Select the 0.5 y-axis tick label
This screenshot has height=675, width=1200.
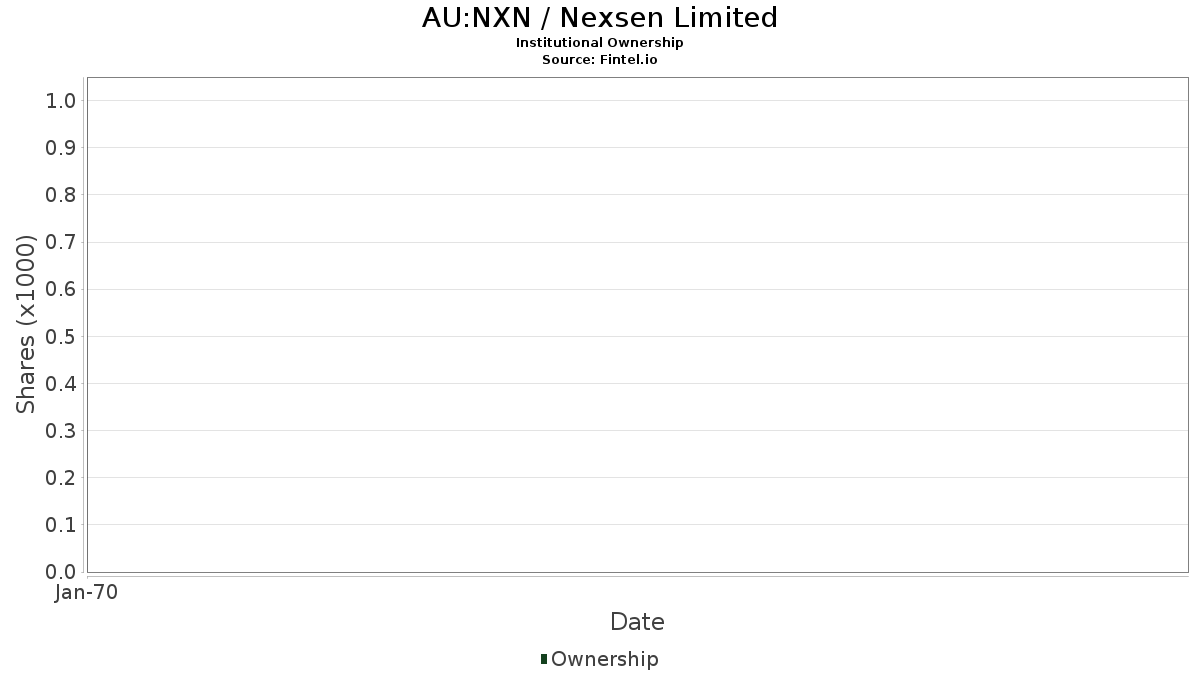[x=61, y=336]
